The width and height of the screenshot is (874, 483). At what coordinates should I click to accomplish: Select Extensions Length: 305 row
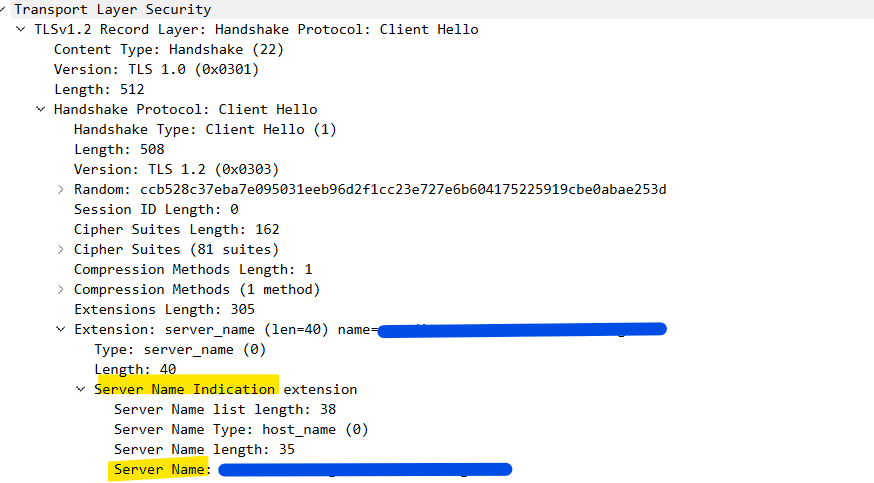click(164, 309)
